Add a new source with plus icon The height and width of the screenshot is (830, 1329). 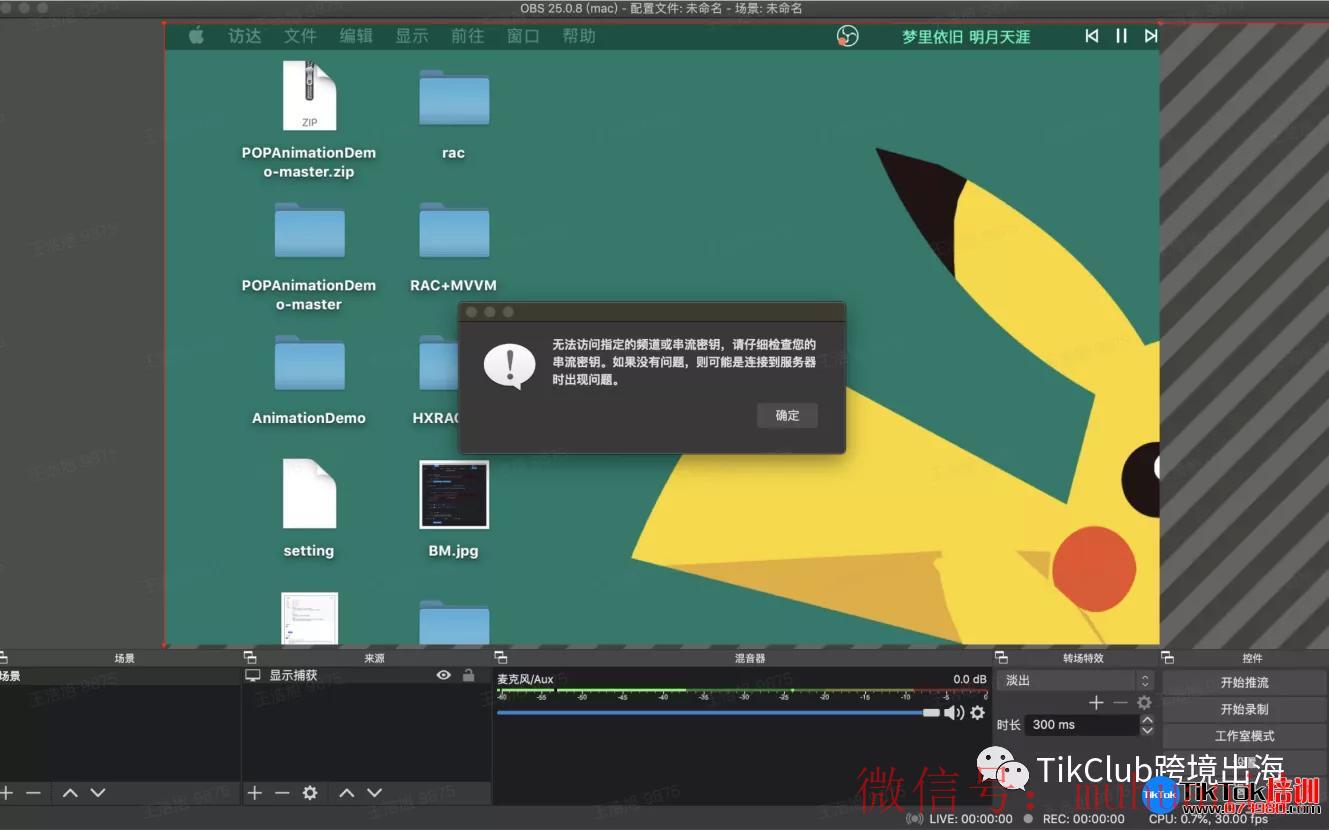255,793
